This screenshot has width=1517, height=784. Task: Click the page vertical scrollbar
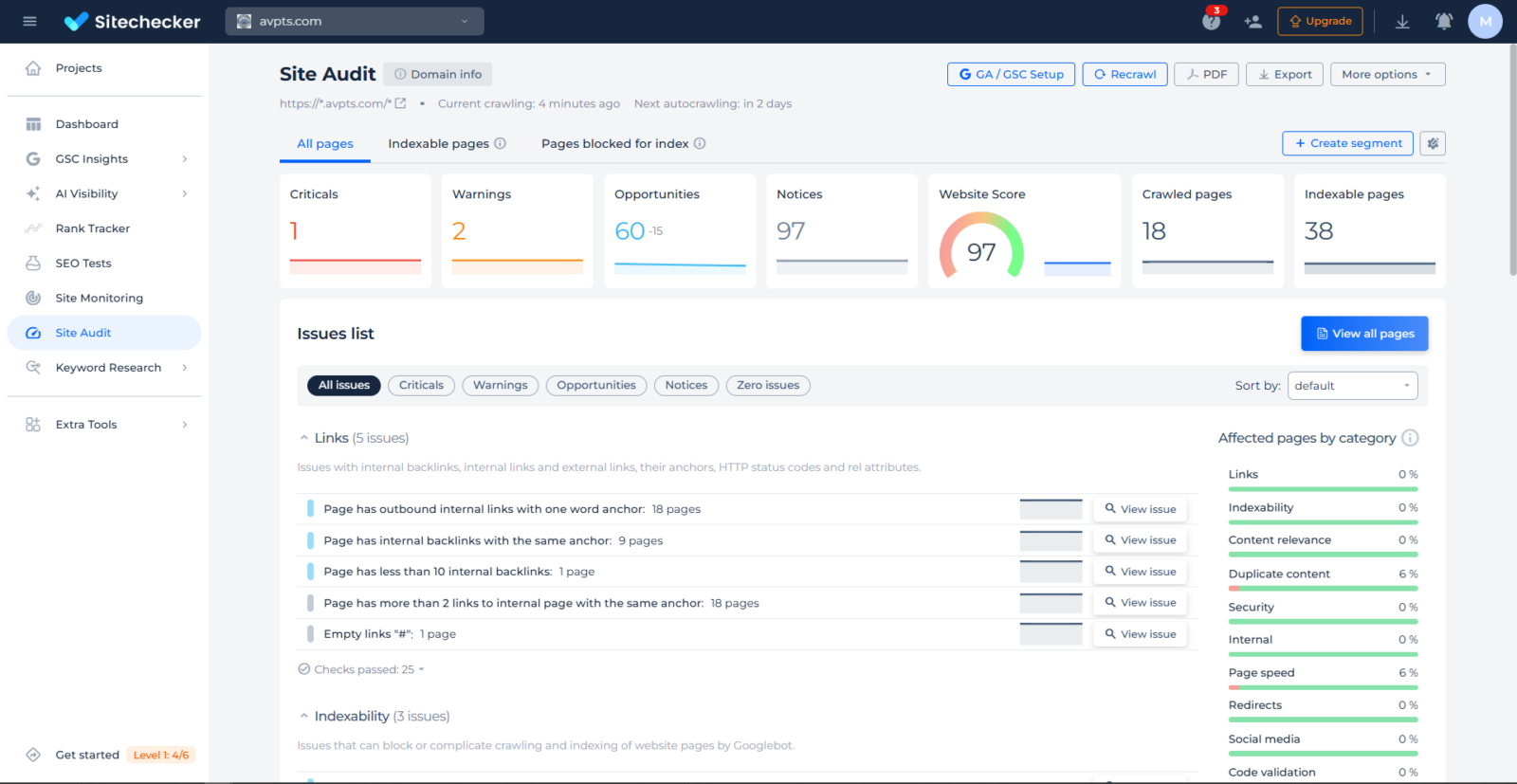click(x=1511, y=161)
